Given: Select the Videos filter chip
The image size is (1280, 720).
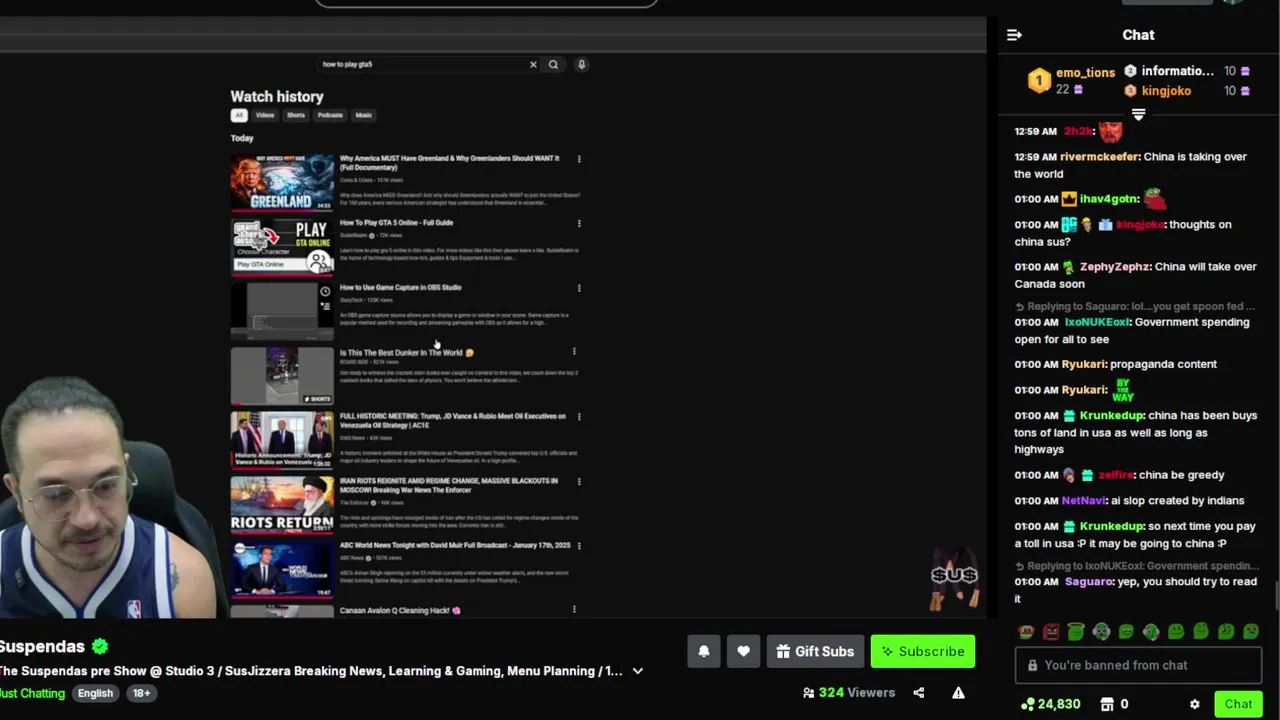Looking at the screenshot, I should click(x=264, y=115).
